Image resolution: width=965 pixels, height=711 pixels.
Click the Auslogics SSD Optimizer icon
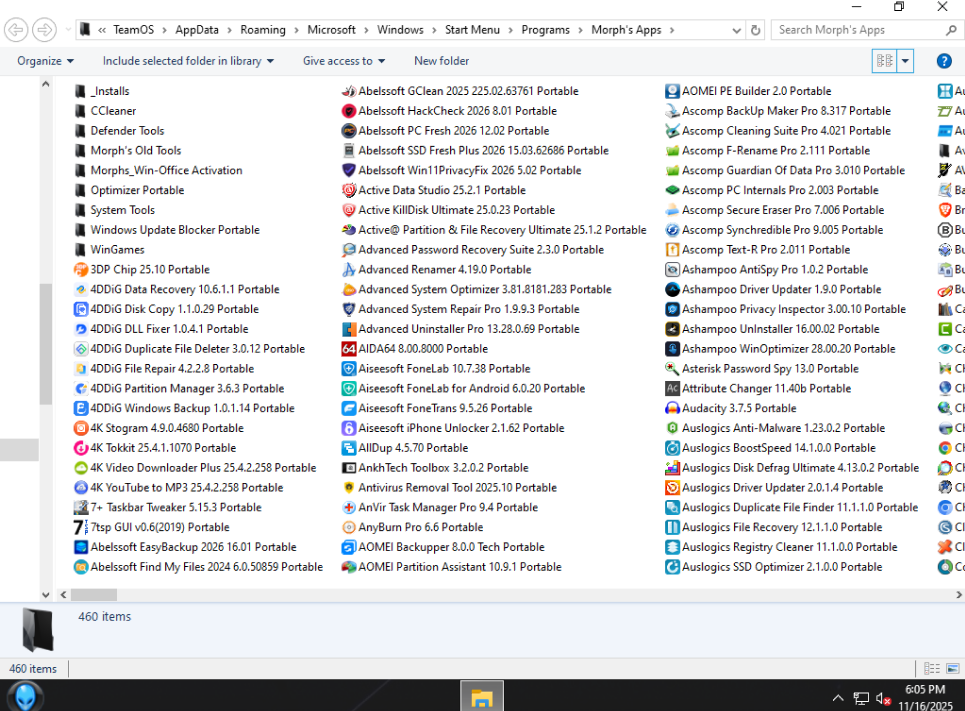[x=672, y=566]
